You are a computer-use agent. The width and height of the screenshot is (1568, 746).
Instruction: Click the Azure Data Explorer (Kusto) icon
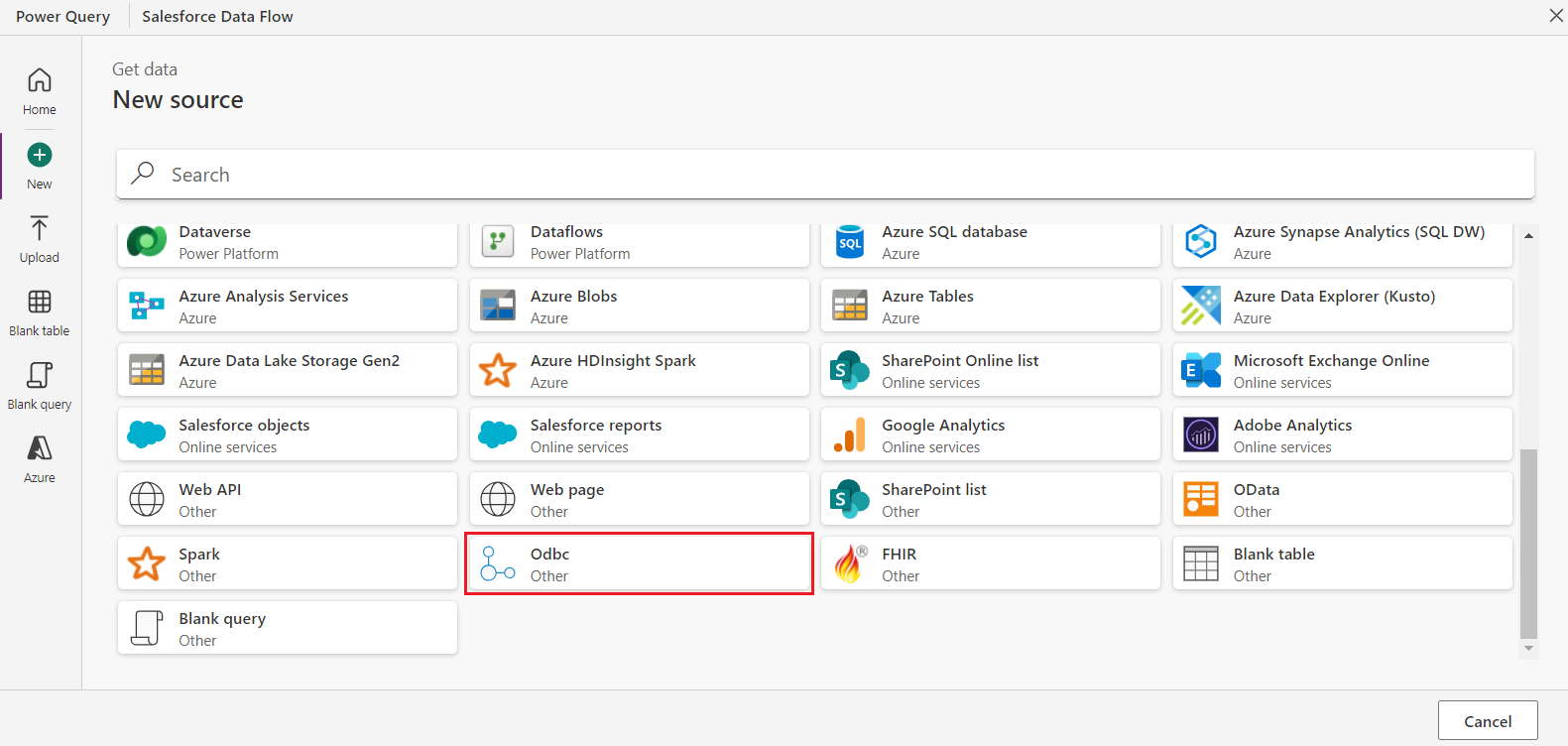pos(1200,306)
